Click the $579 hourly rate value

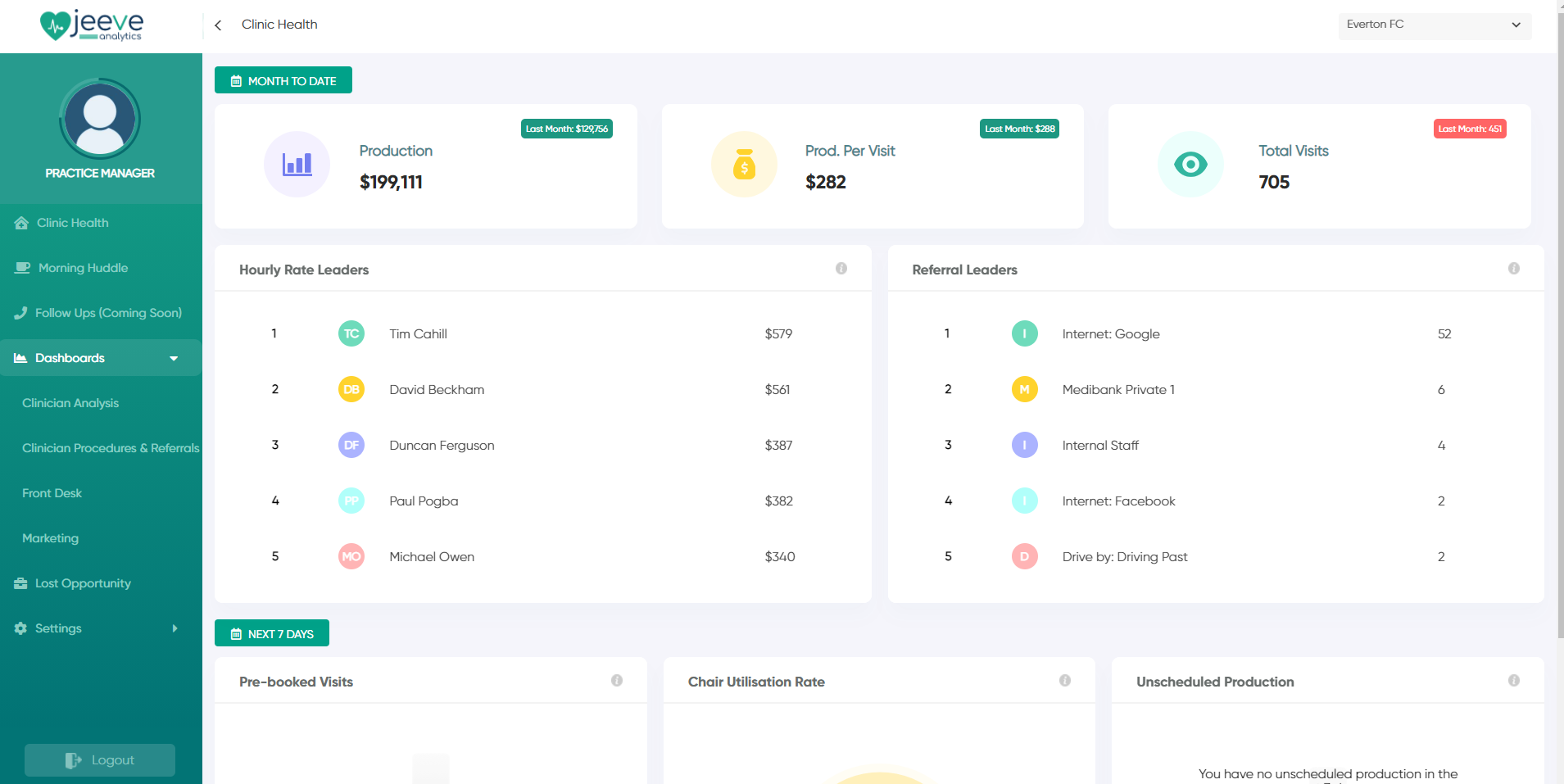(x=778, y=333)
